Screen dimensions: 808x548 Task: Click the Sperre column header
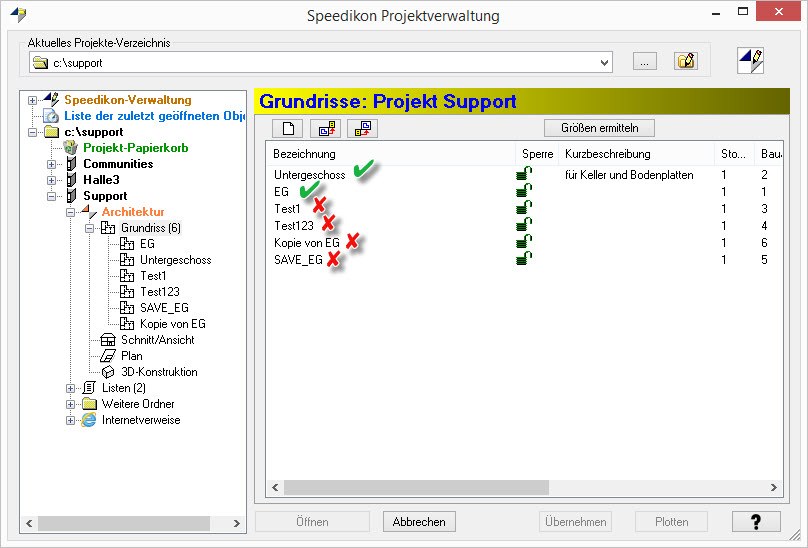[x=537, y=154]
